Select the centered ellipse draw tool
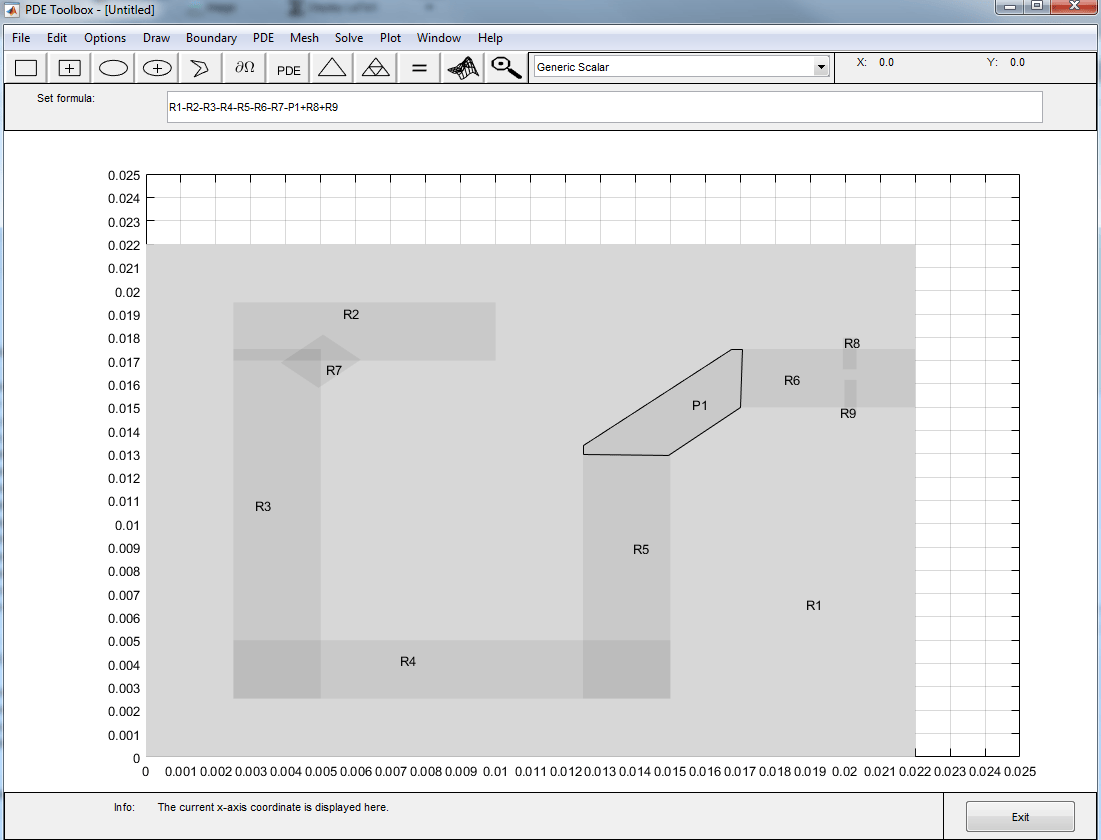The height and width of the screenshot is (840, 1101). [157, 68]
